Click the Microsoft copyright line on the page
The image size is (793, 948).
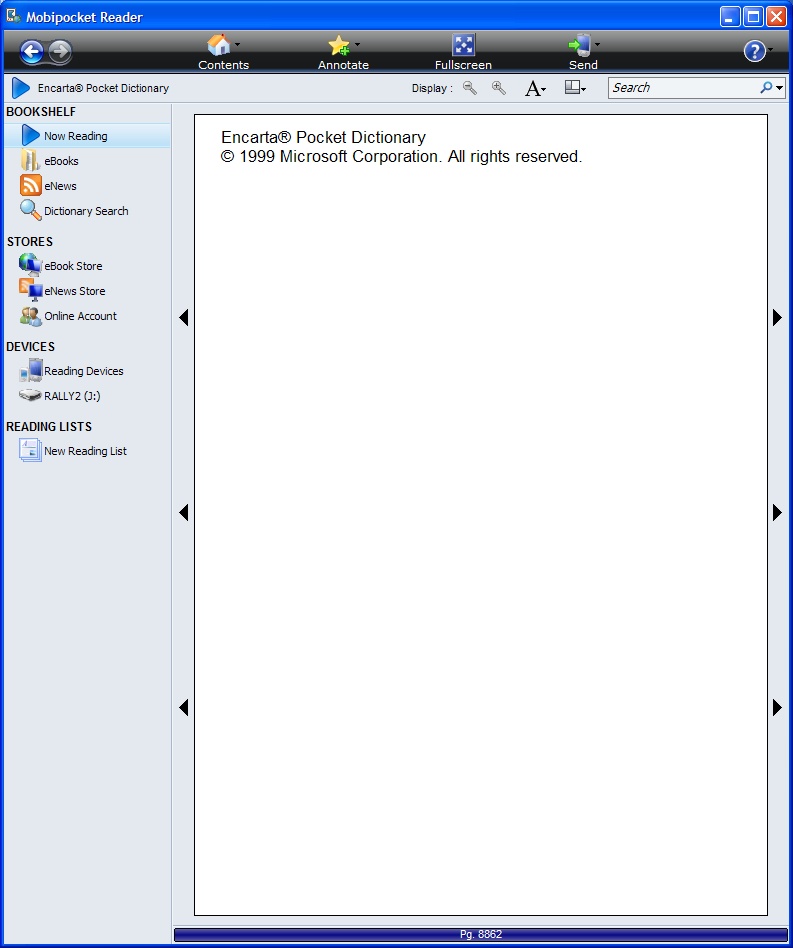(401, 157)
